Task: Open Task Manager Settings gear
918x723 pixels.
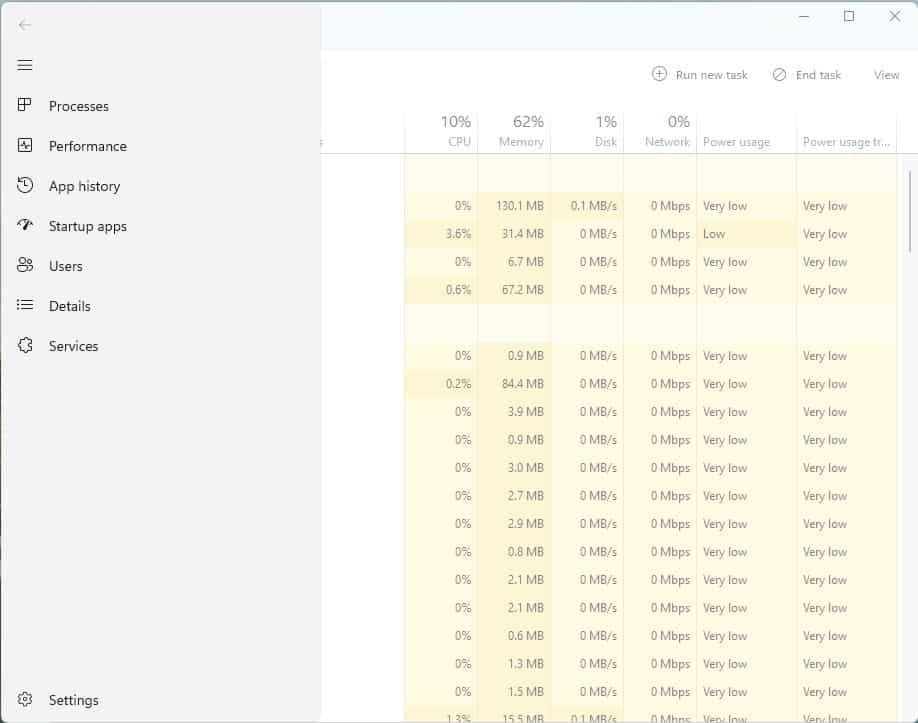Action: coord(24,700)
